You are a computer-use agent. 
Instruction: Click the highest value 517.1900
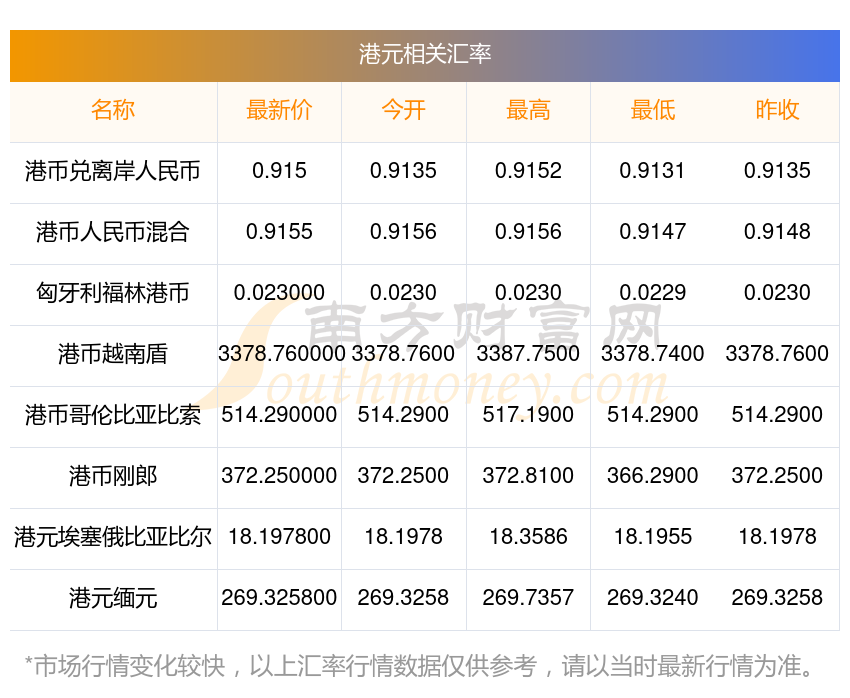coord(528,415)
